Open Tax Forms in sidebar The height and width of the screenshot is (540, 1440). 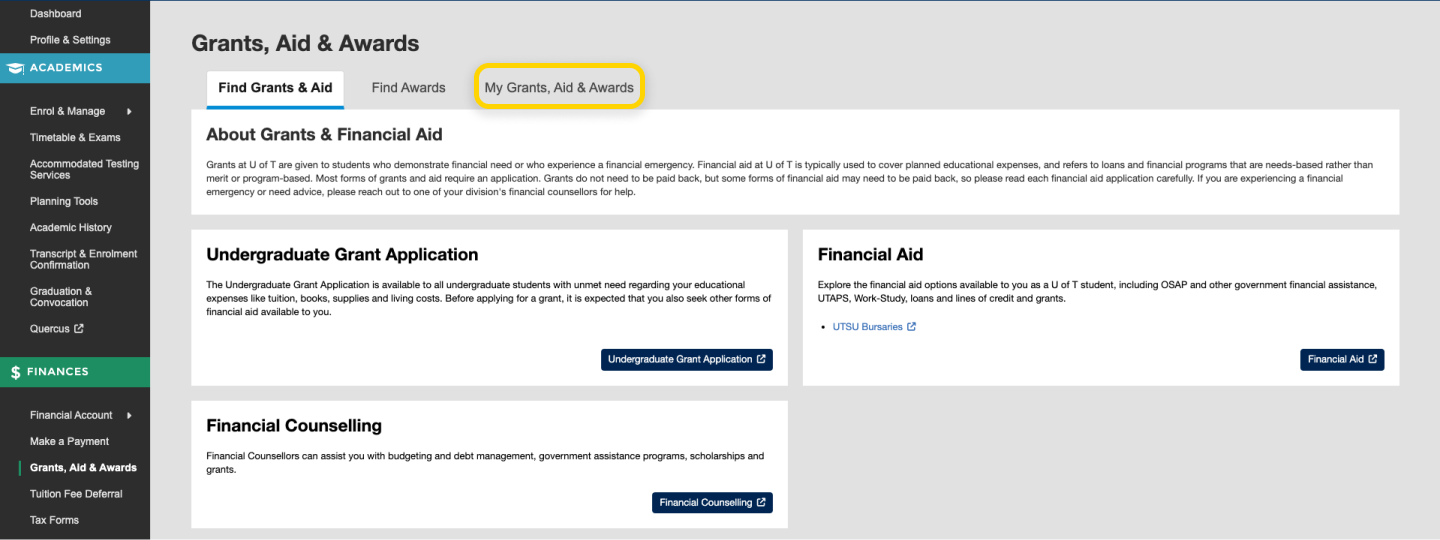[x=54, y=520]
